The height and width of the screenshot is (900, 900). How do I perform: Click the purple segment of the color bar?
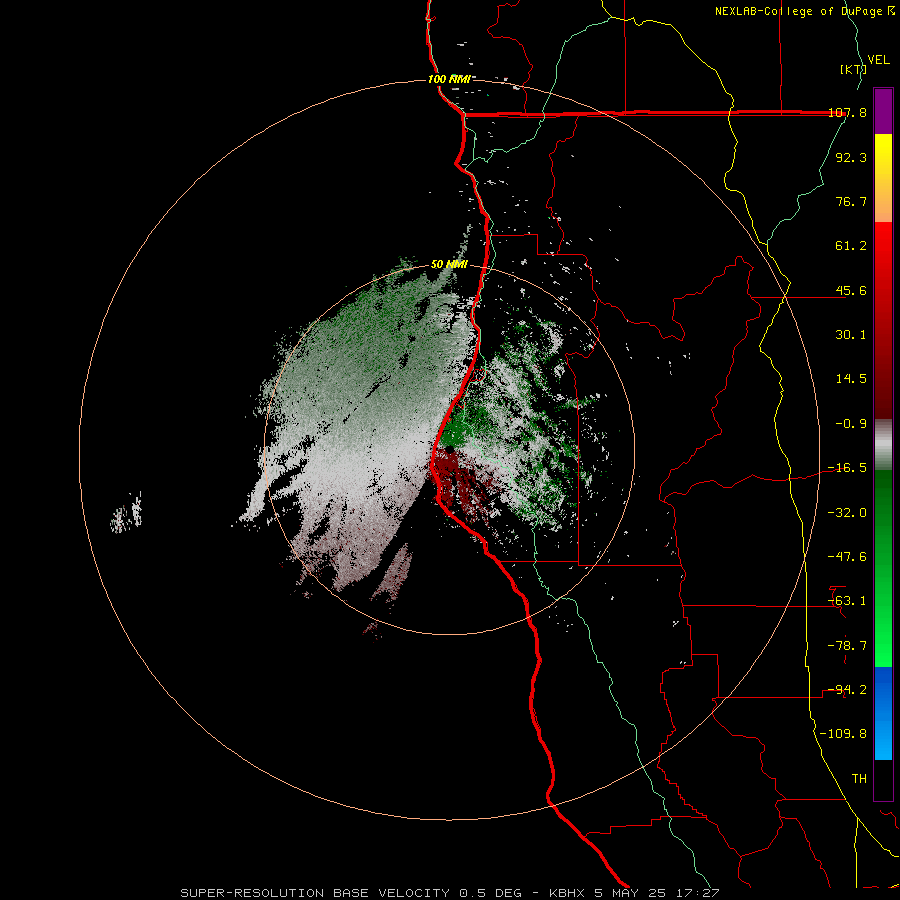(x=883, y=111)
